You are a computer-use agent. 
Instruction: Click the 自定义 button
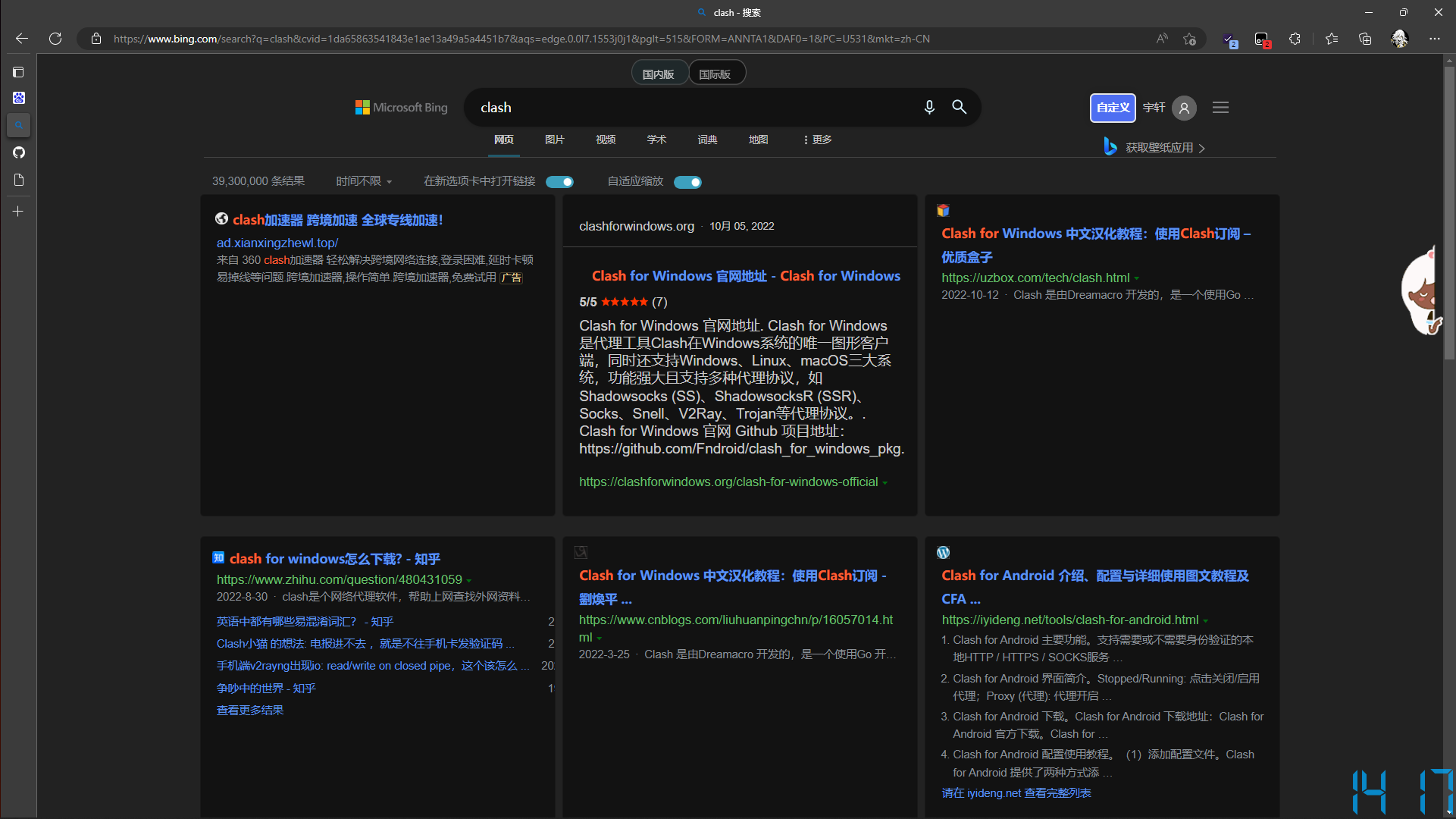click(1112, 108)
